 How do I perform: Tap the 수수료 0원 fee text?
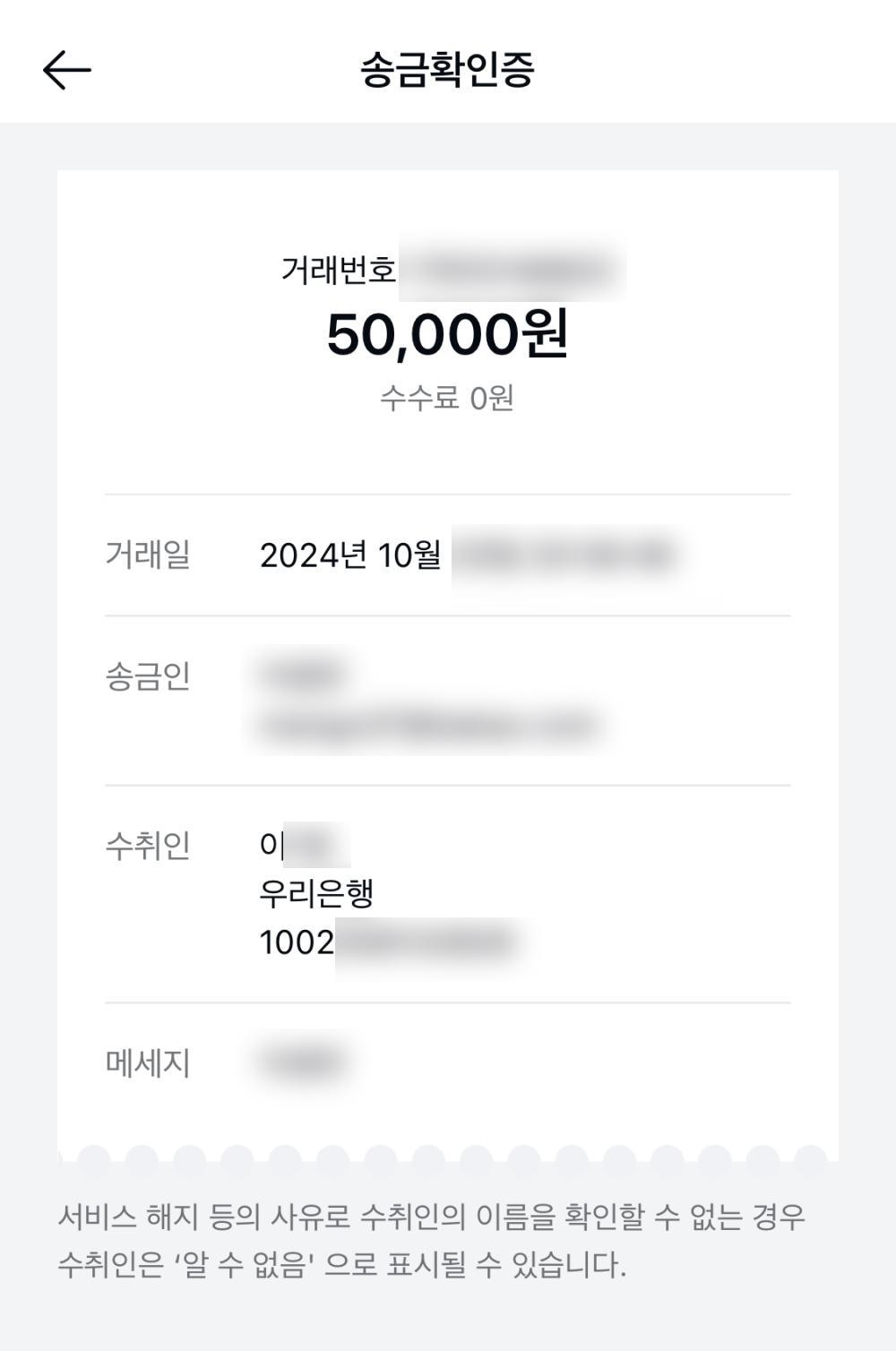coord(447,398)
